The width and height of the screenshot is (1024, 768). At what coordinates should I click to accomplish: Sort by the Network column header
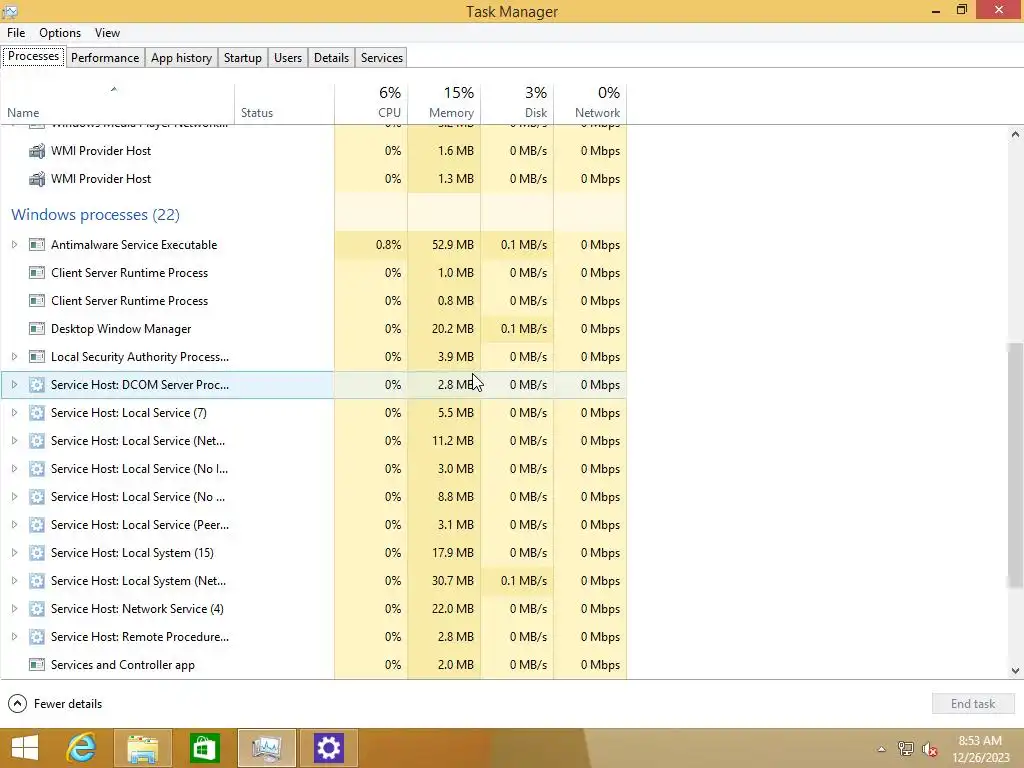point(590,103)
